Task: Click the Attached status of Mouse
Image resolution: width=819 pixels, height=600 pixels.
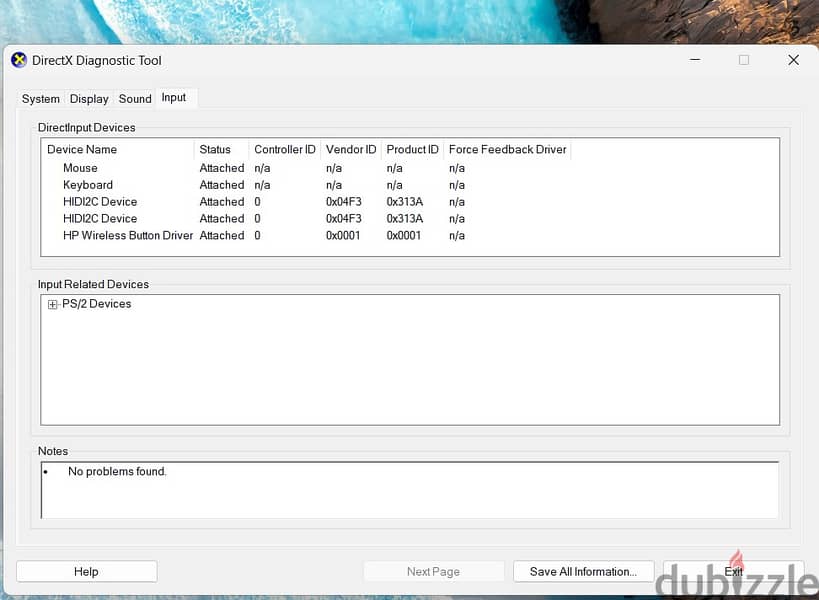Action: pyautogui.click(x=222, y=168)
